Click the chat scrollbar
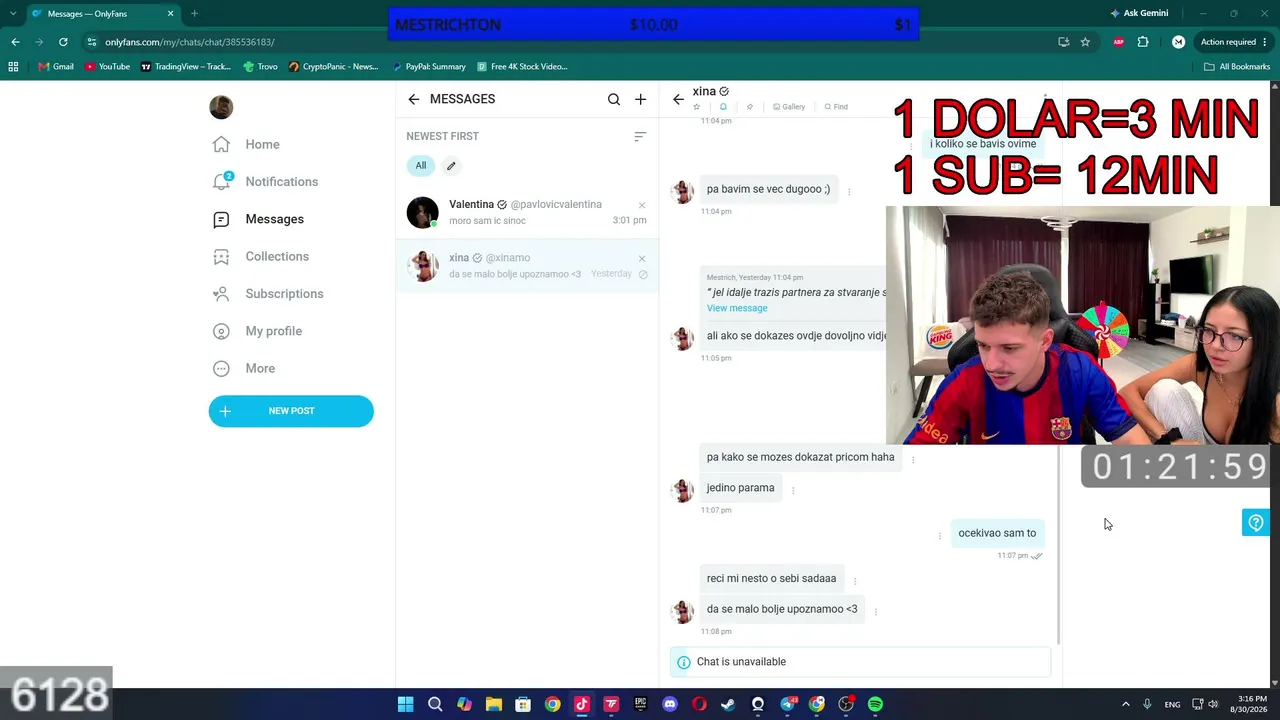 [x=1058, y=544]
